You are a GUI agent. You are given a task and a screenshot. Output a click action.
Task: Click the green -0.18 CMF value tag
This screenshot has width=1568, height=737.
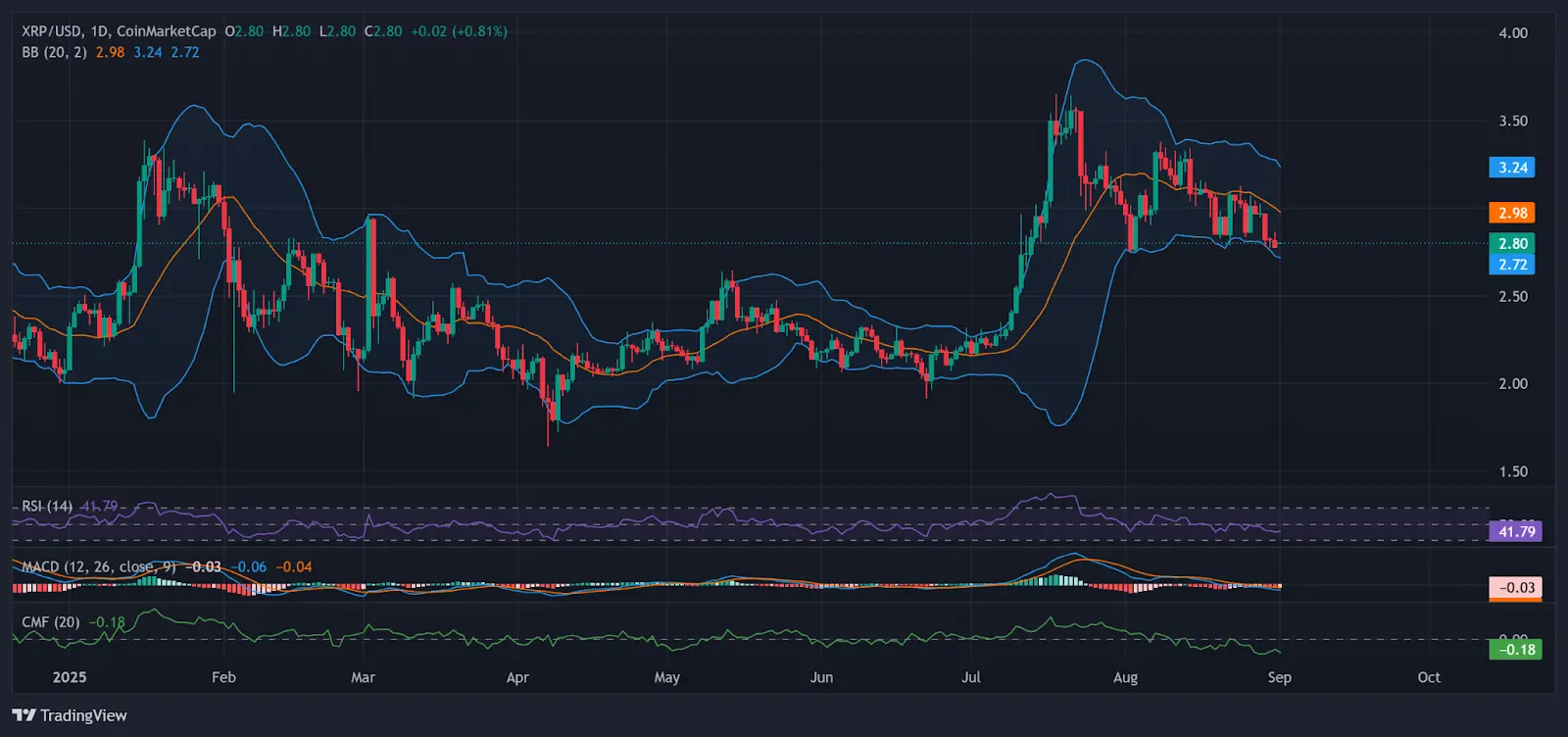tap(1515, 649)
